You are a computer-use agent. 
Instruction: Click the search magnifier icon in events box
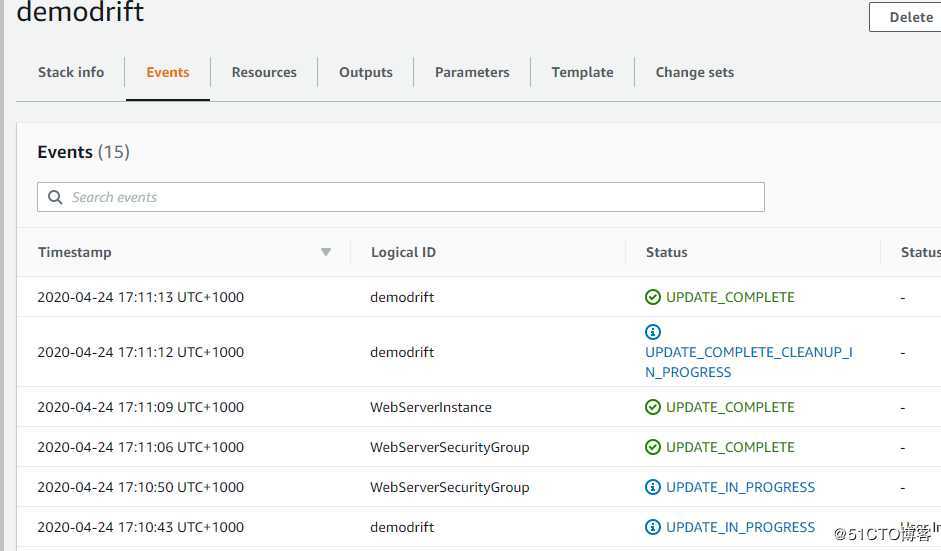pos(55,197)
